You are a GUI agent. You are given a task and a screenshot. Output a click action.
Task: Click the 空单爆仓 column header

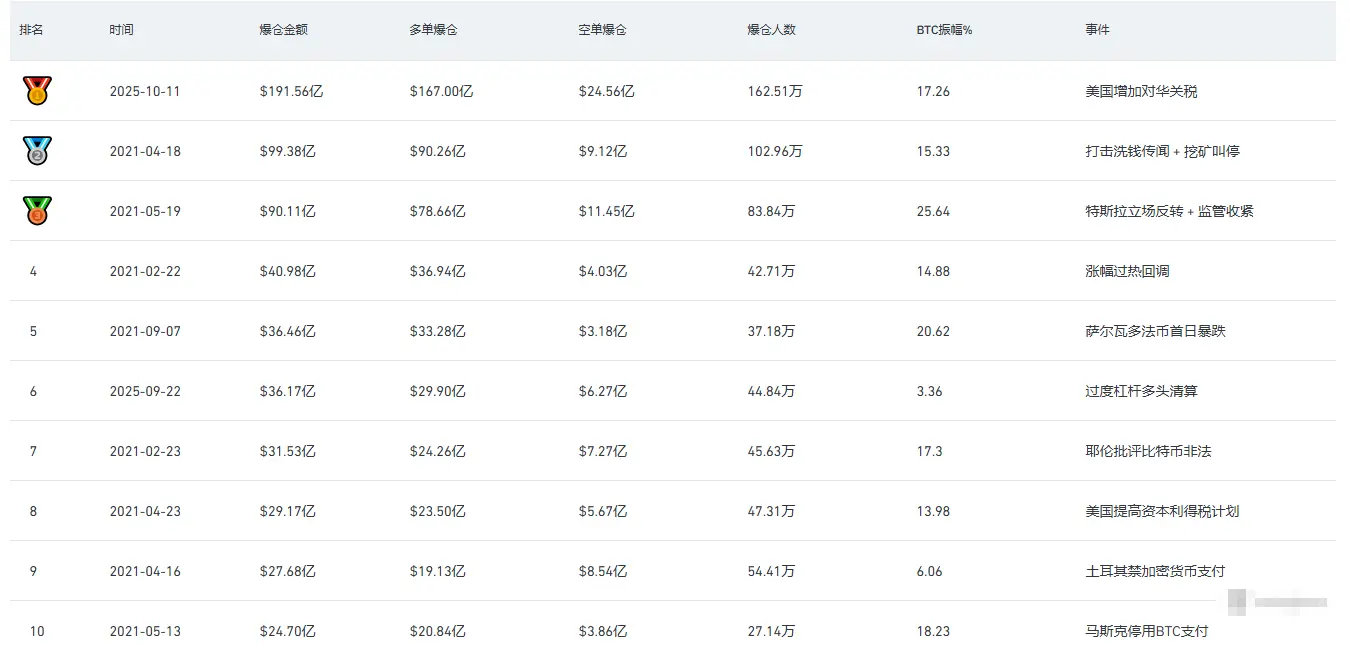602,30
